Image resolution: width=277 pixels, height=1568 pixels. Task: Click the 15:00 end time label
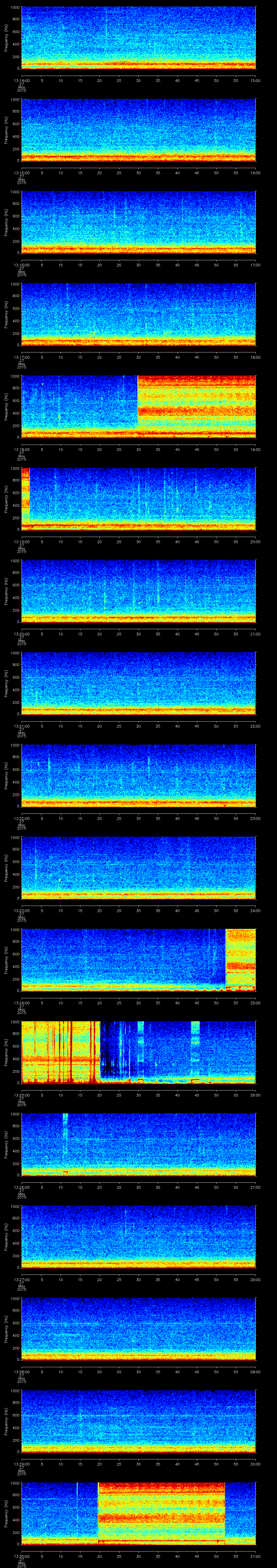click(255, 80)
